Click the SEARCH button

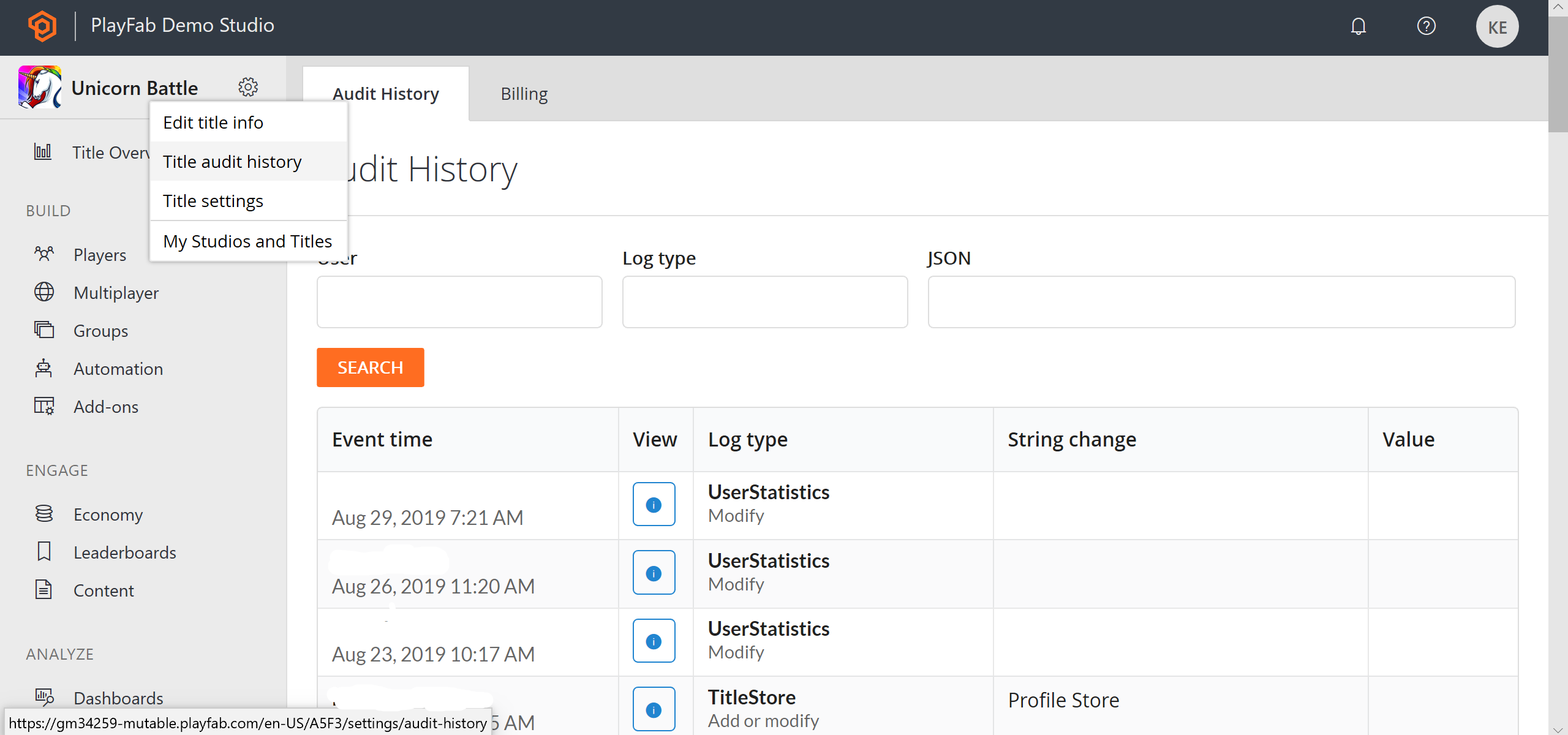click(371, 367)
